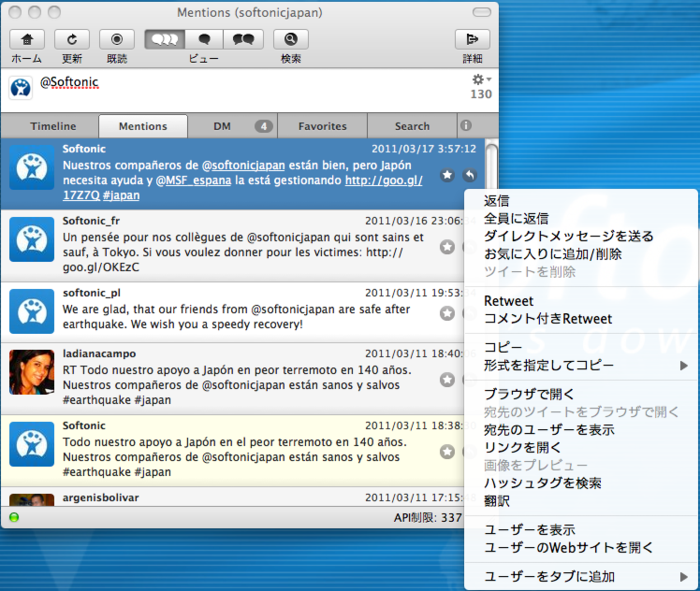
Task: Click the green connection status indicator
Action: (x=14, y=517)
